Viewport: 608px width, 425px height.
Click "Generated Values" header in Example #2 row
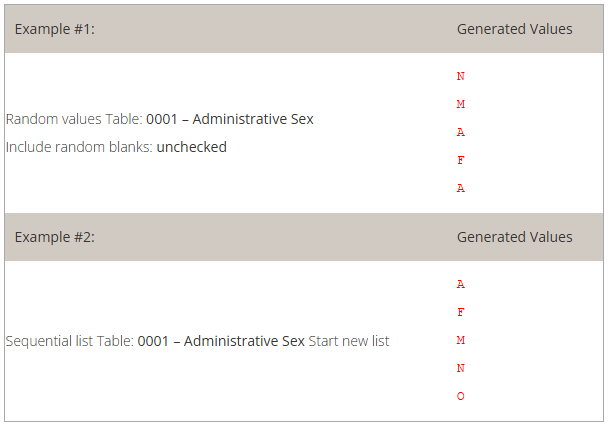click(x=514, y=237)
